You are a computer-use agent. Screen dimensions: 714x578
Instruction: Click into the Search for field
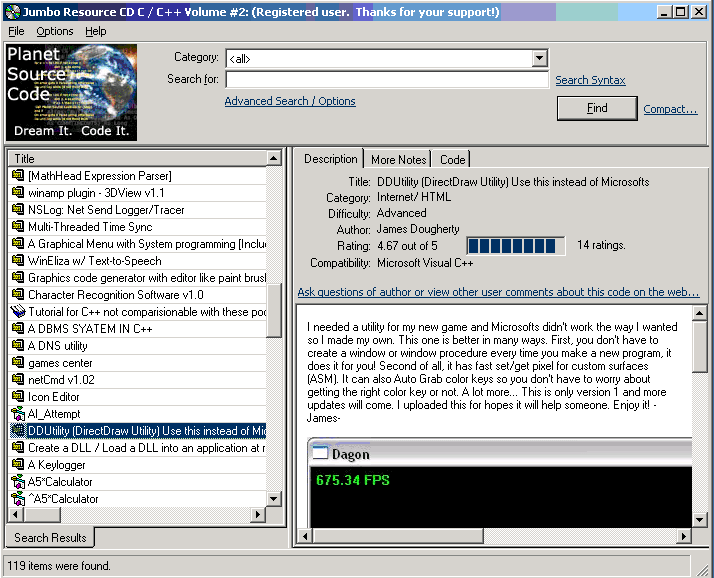click(x=387, y=79)
